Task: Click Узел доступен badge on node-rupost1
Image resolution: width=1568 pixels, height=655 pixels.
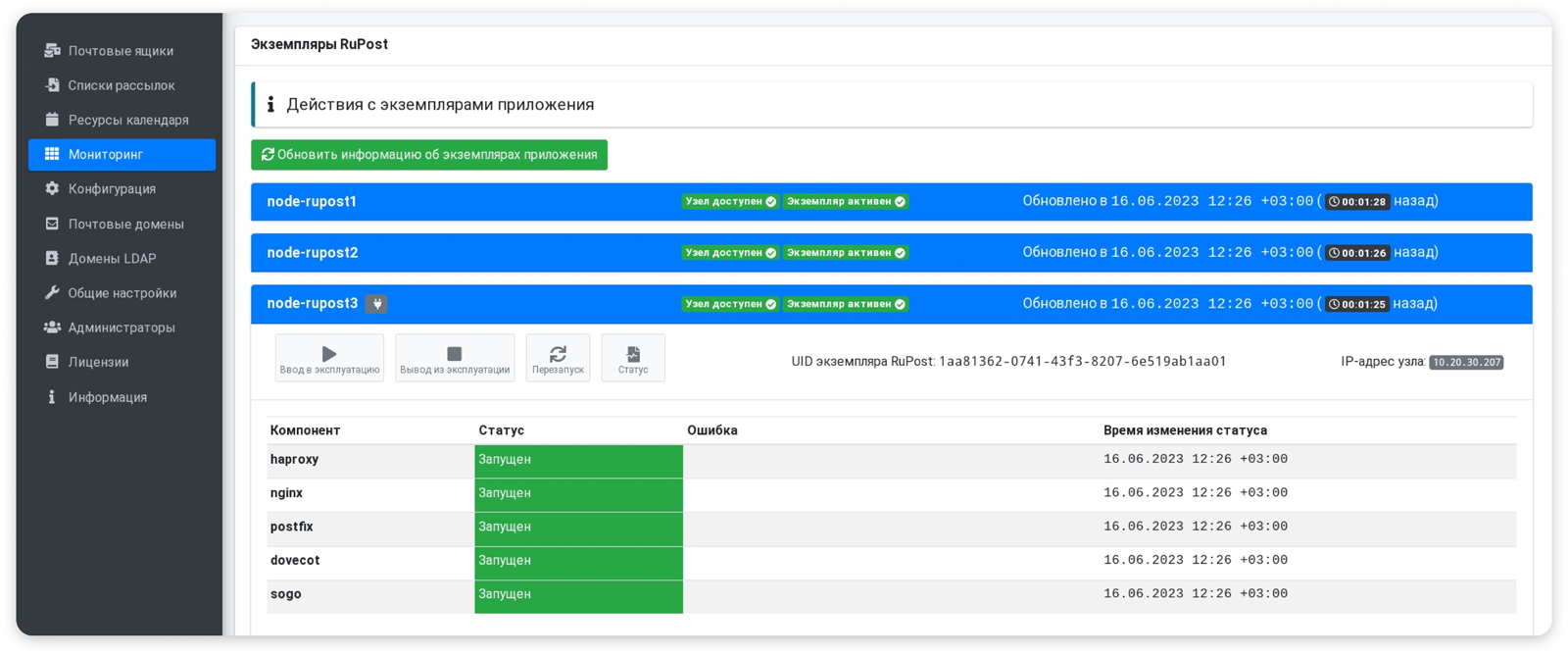Action: click(x=730, y=202)
